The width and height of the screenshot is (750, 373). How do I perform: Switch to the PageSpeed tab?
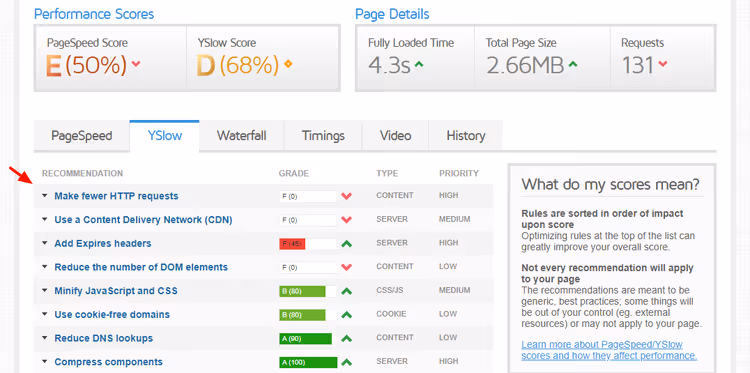[x=82, y=136]
